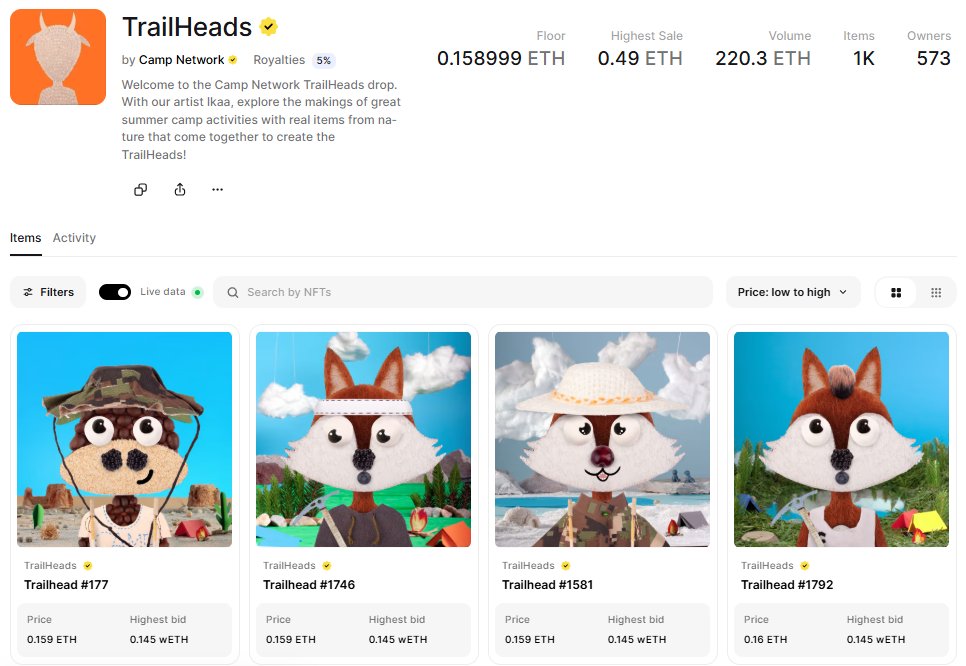This screenshot has width=966, height=666.
Task: Switch to large grid view icon
Action: pyautogui.click(x=896, y=293)
